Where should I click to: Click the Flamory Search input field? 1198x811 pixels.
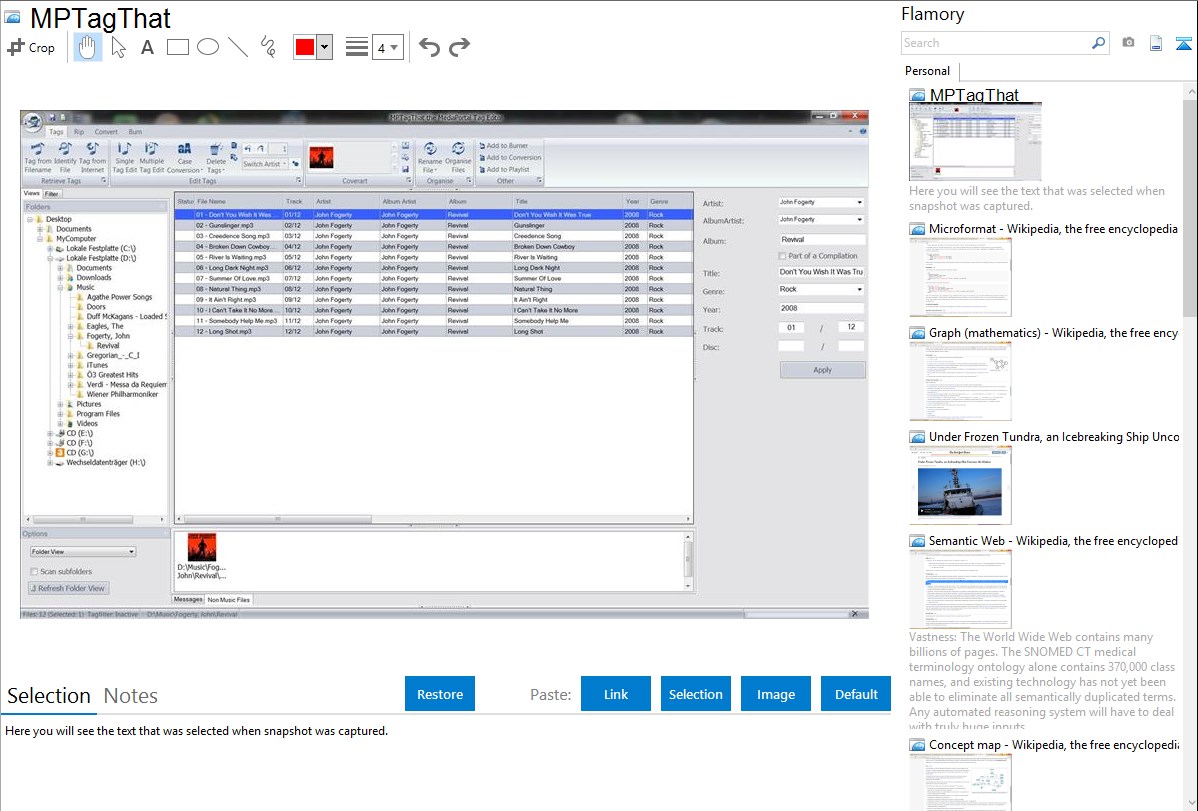point(996,43)
